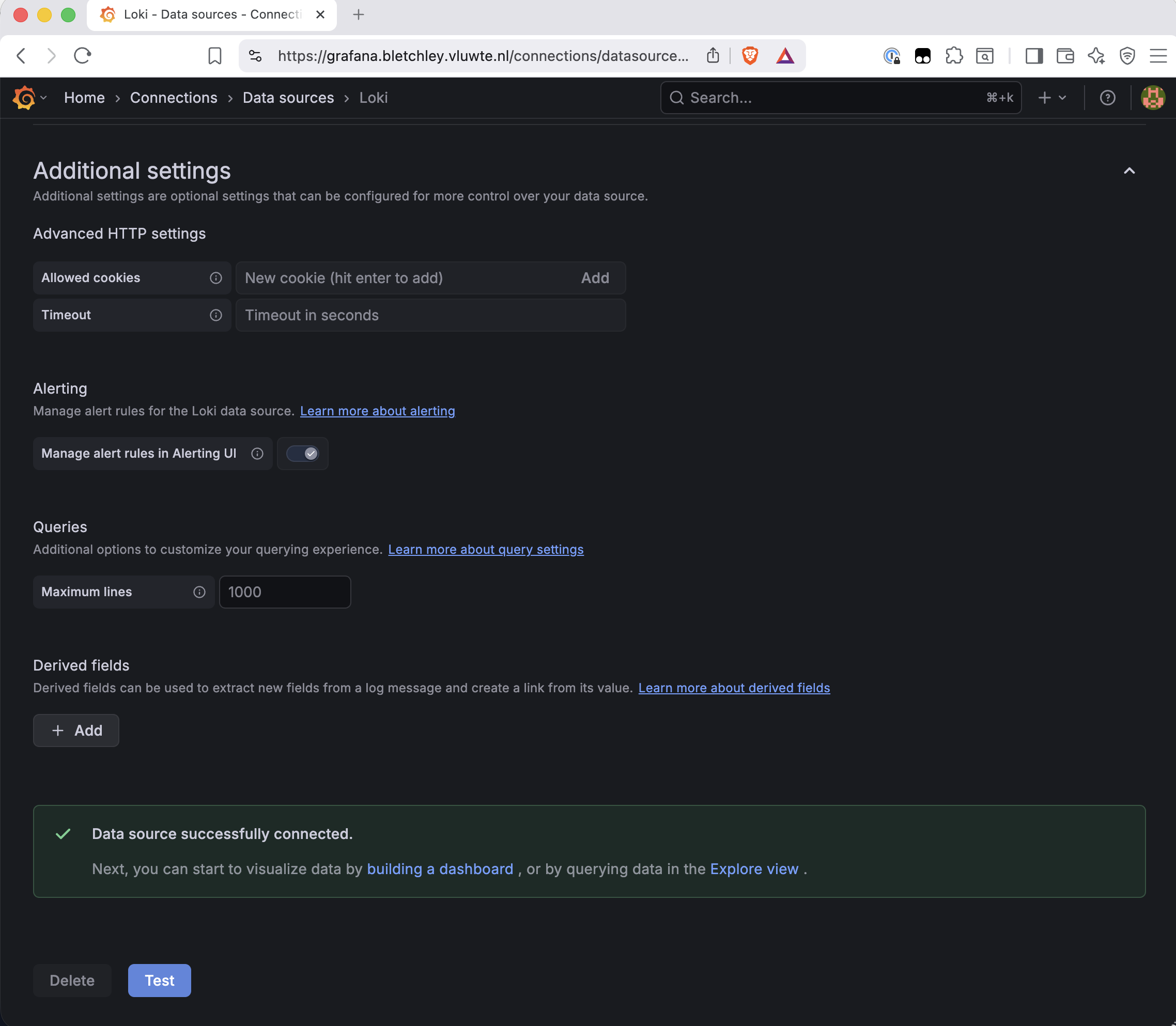Show info tooltip for Maximum lines
1176x1026 pixels.
click(x=199, y=592)
